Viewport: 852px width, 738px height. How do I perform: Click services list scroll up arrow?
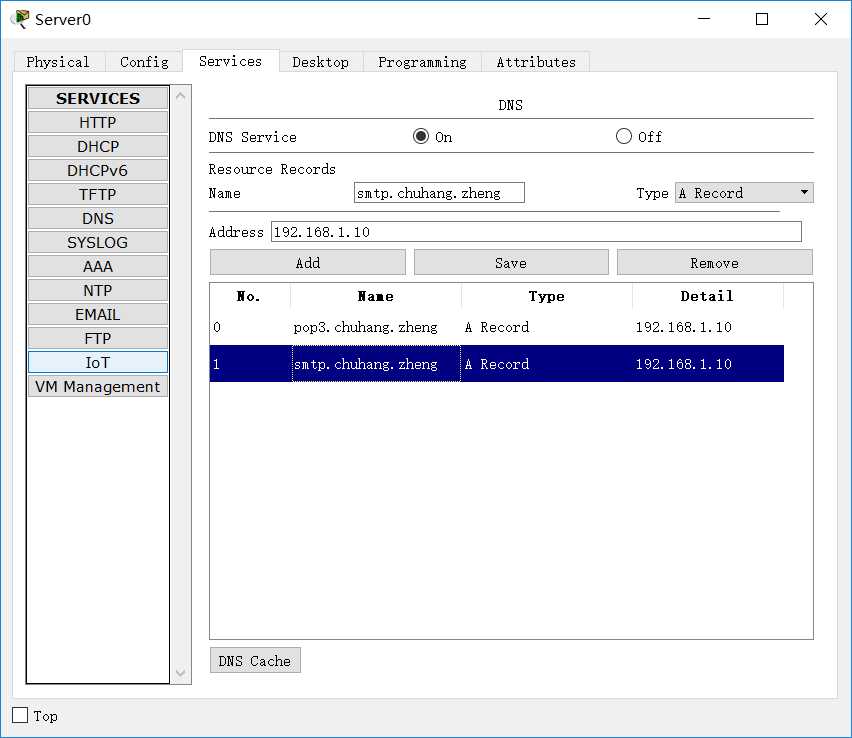click(181, 96)
